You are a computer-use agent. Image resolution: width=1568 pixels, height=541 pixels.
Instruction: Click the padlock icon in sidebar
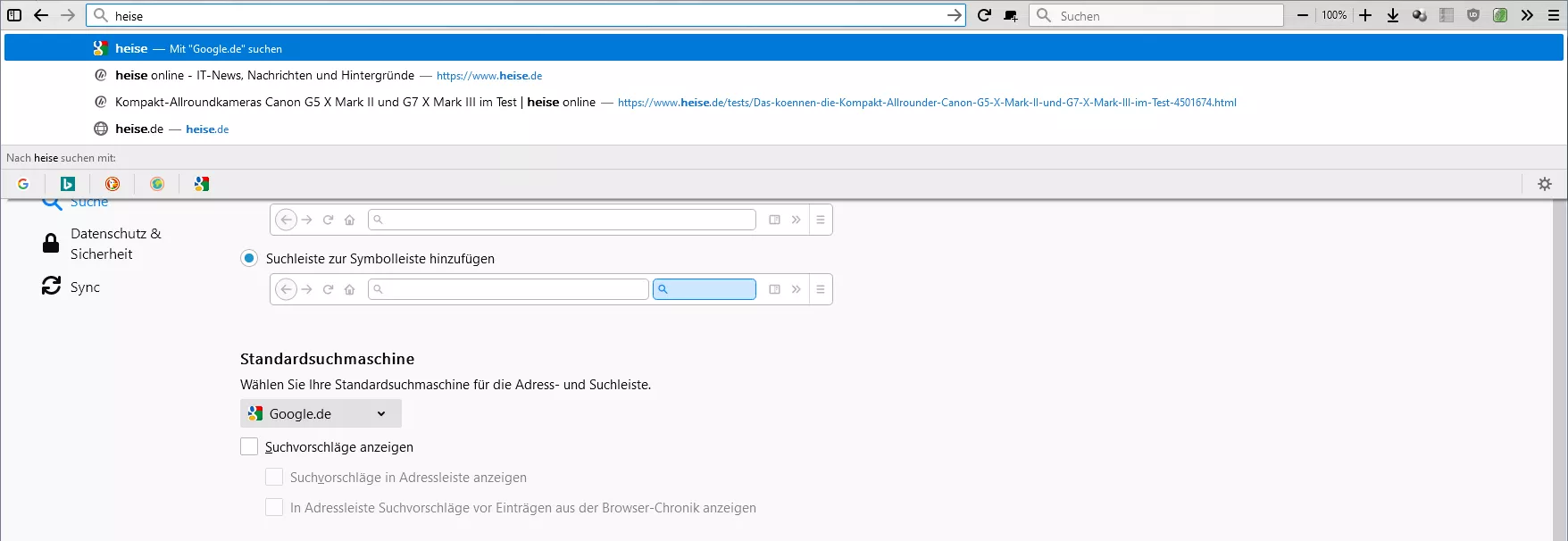pyautogui.click(x=51, y=243)
